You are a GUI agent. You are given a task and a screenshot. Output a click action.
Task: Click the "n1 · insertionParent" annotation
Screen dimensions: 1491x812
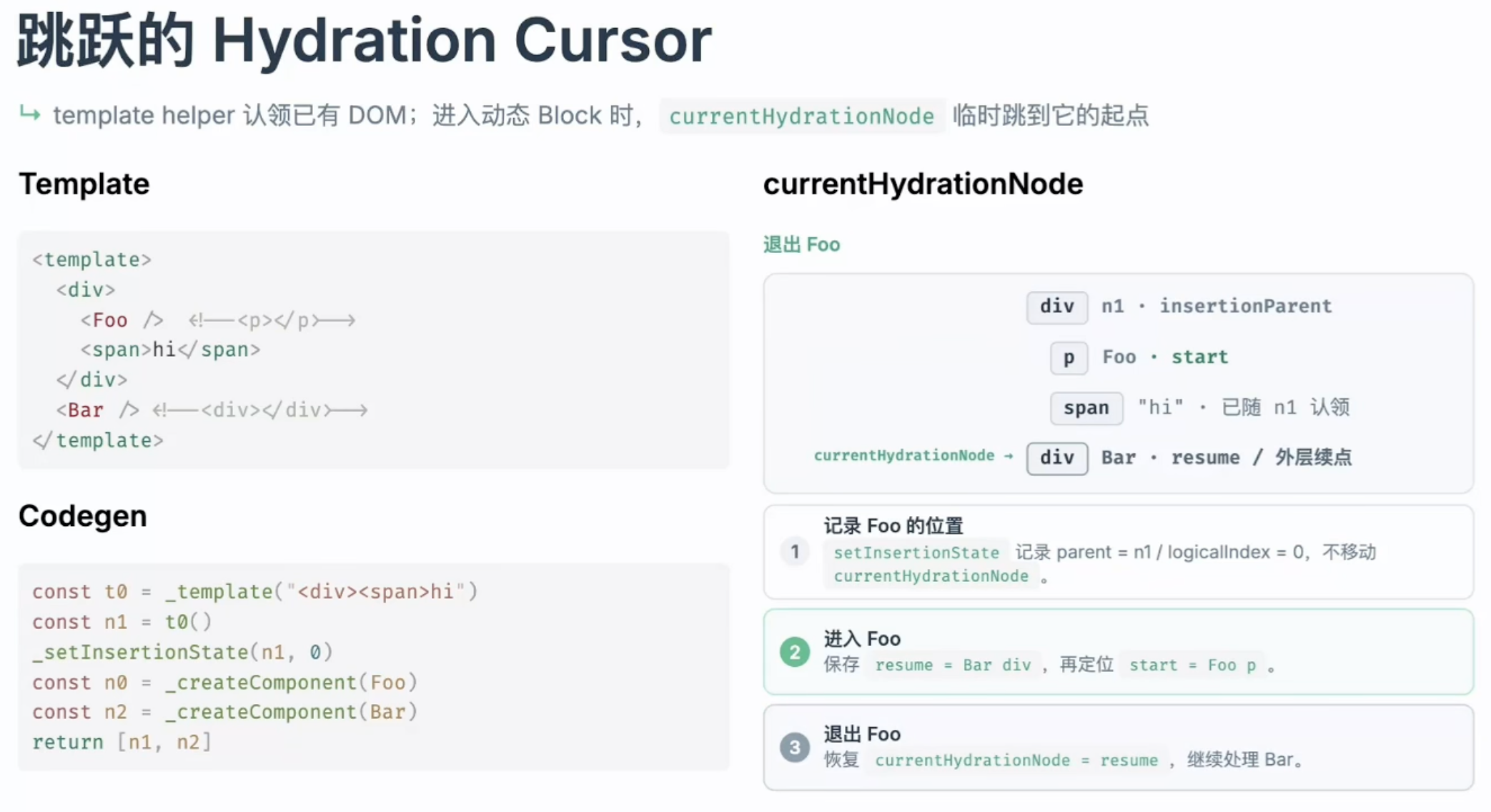coord(1217,307)
